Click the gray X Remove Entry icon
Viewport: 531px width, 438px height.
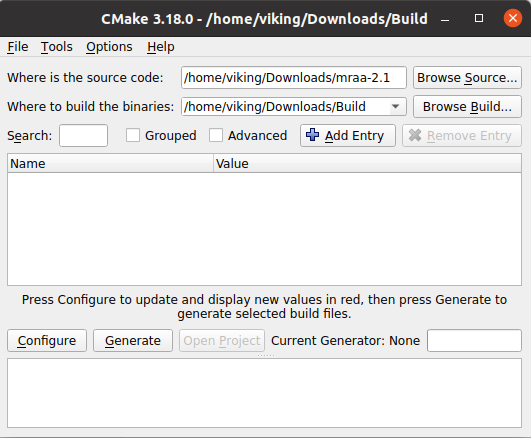point(415,135)
